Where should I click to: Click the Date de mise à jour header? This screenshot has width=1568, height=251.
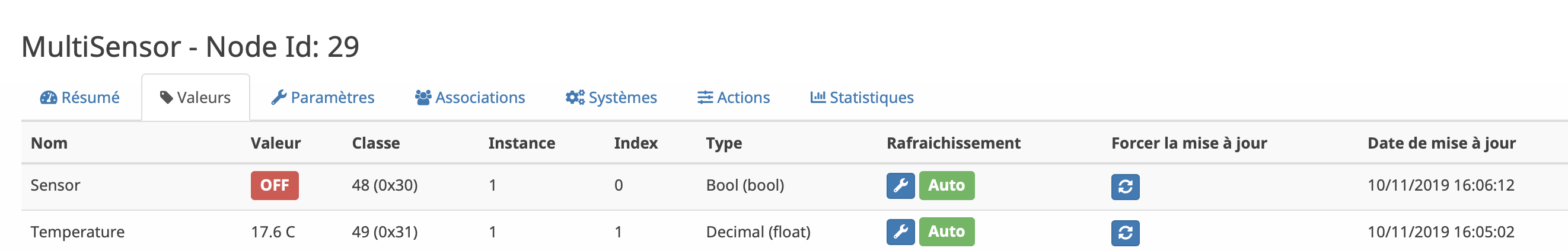click(x=1442, y=143)
